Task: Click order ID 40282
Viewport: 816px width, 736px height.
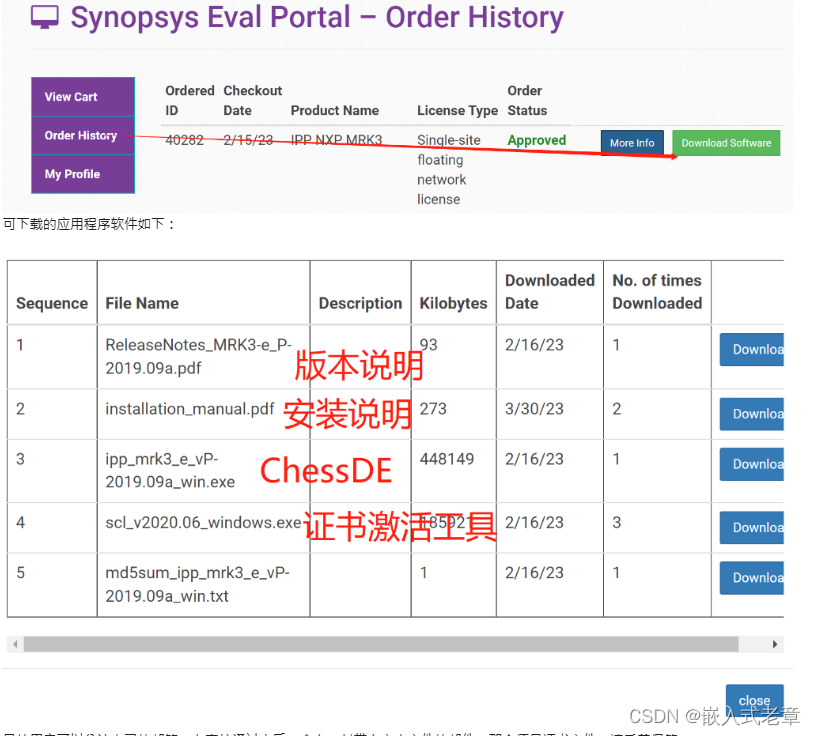Action: [x=184, y=140]
